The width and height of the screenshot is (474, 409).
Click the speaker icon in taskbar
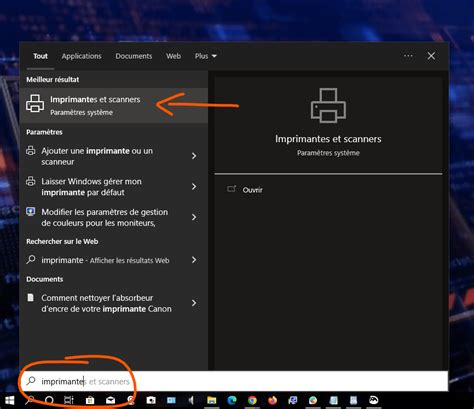click(191, 400)
